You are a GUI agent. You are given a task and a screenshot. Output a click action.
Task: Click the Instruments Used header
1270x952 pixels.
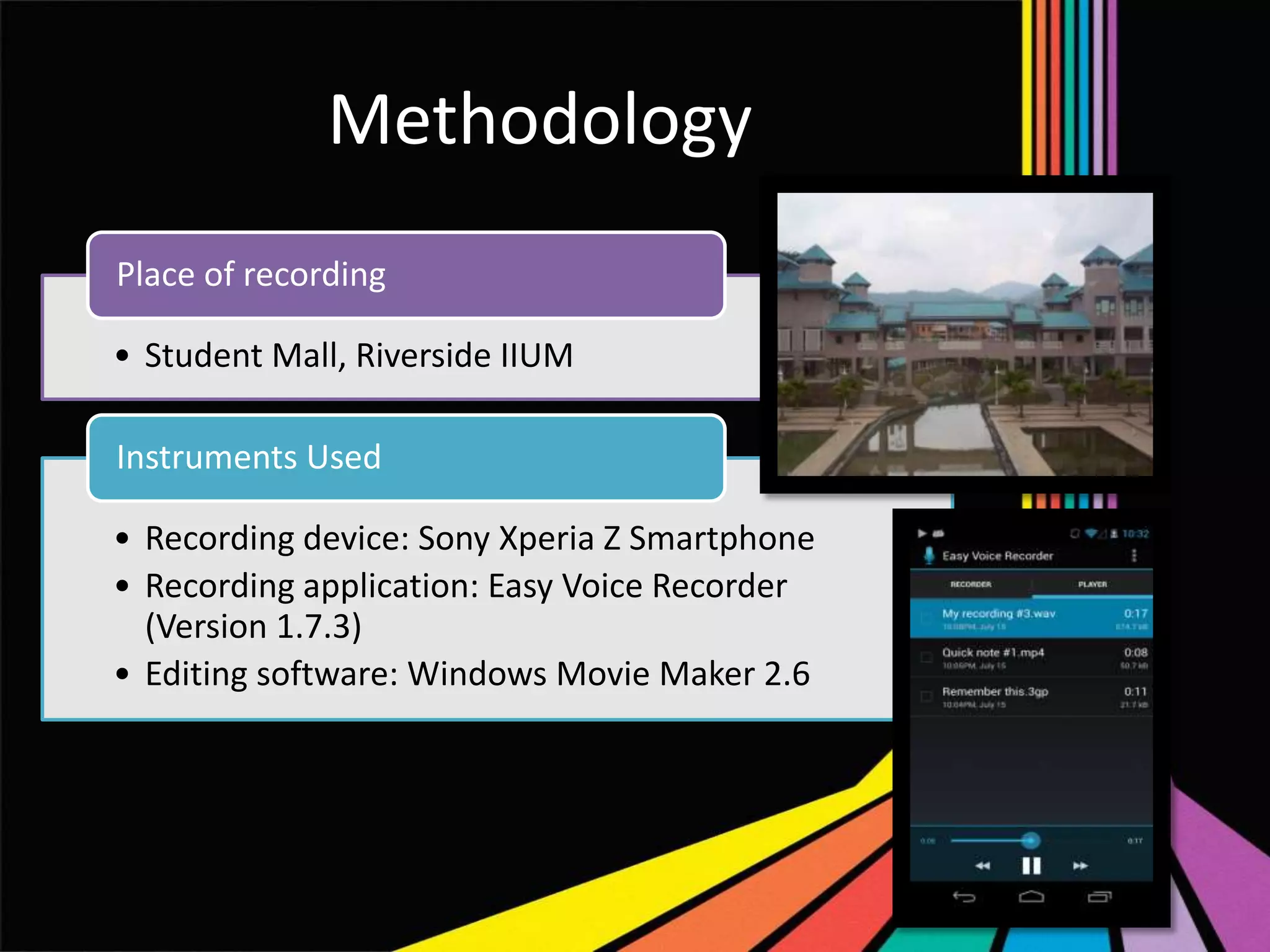pos(406,457)
